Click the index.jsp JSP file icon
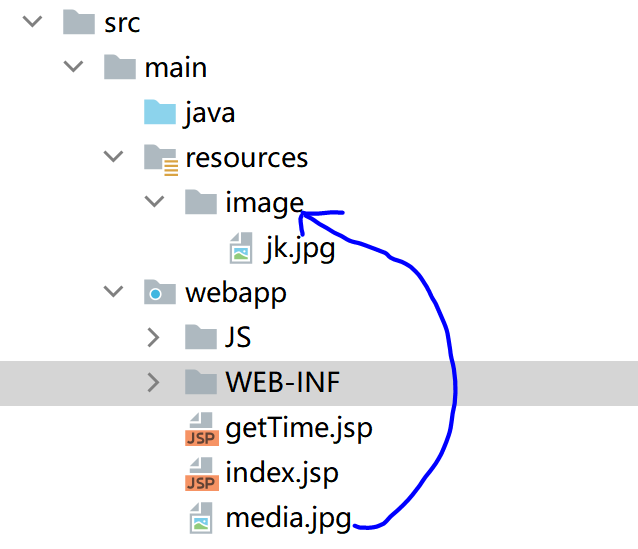 202,474
